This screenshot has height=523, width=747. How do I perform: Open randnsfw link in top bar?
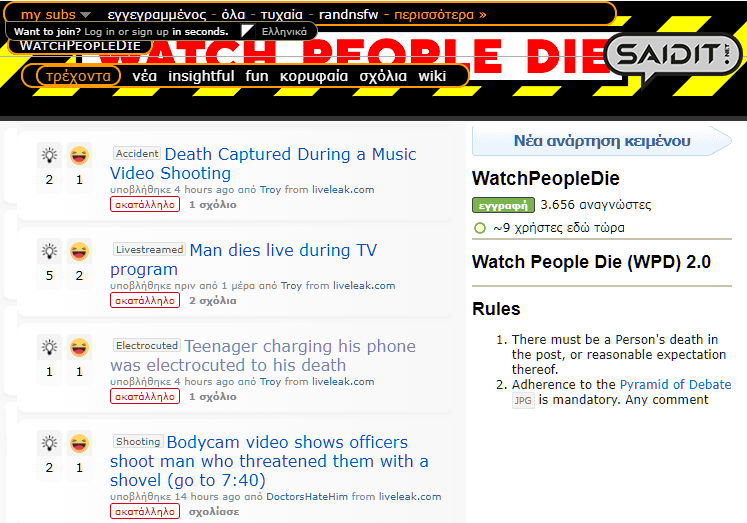348,14
